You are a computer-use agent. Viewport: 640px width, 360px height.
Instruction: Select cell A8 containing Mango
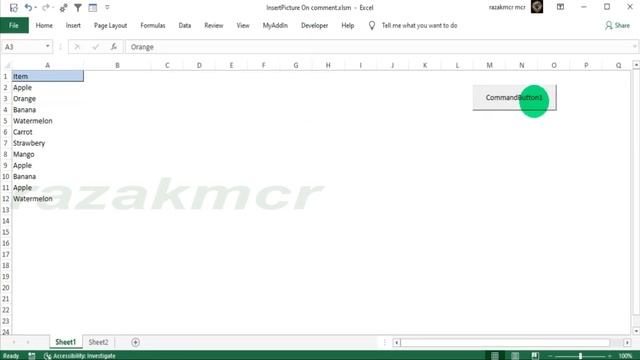pos(47,154)
